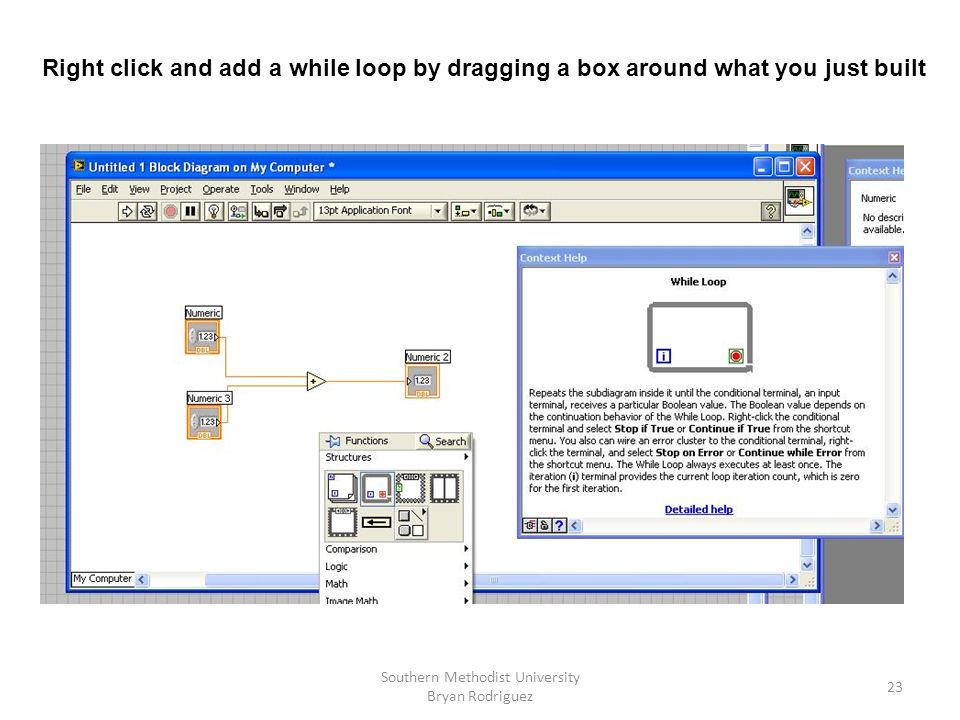Click Context Help scroll right arrow
960x720 pixels.
pos(877,525)
